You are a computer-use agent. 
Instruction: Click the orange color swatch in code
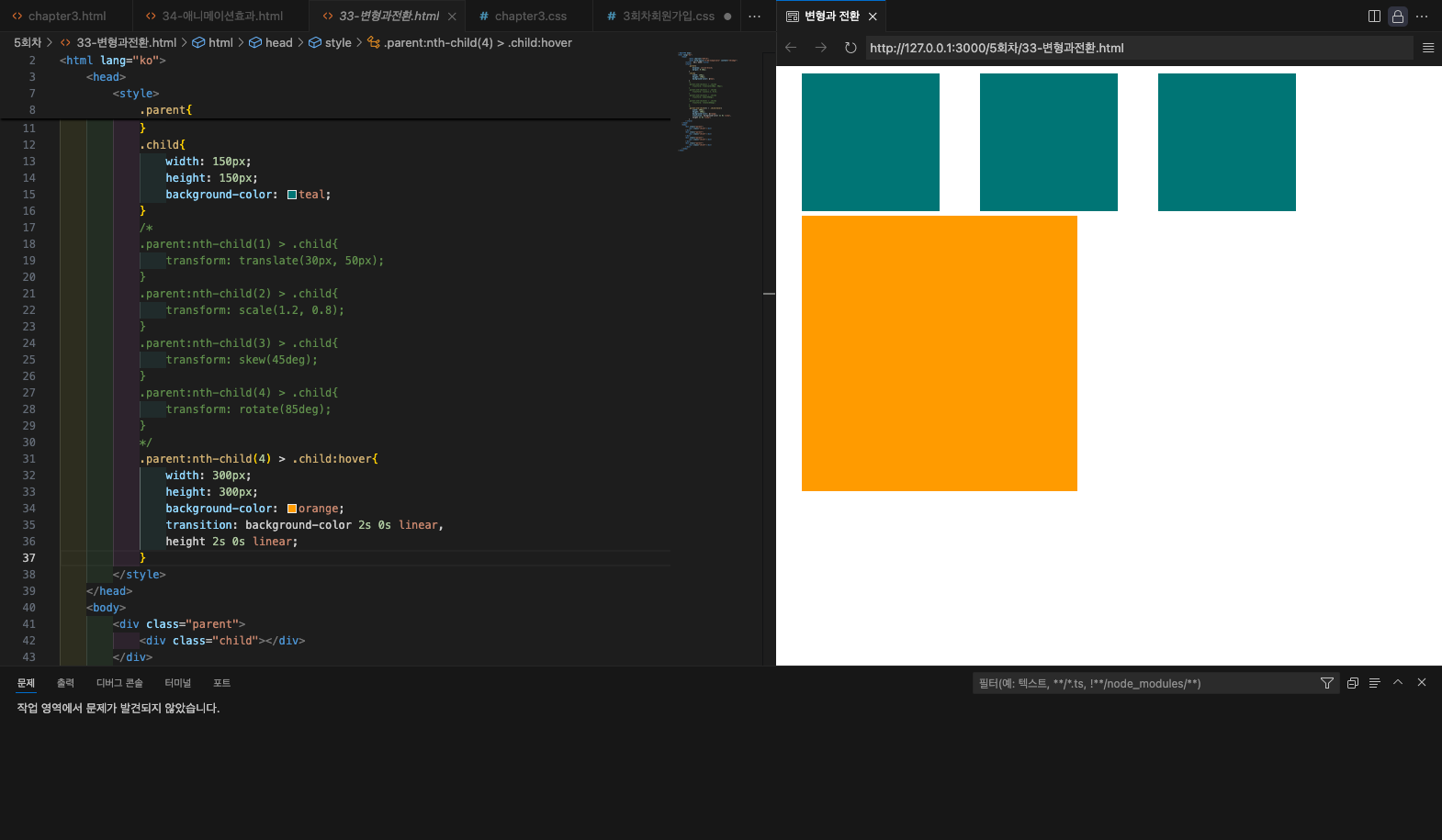292,509
